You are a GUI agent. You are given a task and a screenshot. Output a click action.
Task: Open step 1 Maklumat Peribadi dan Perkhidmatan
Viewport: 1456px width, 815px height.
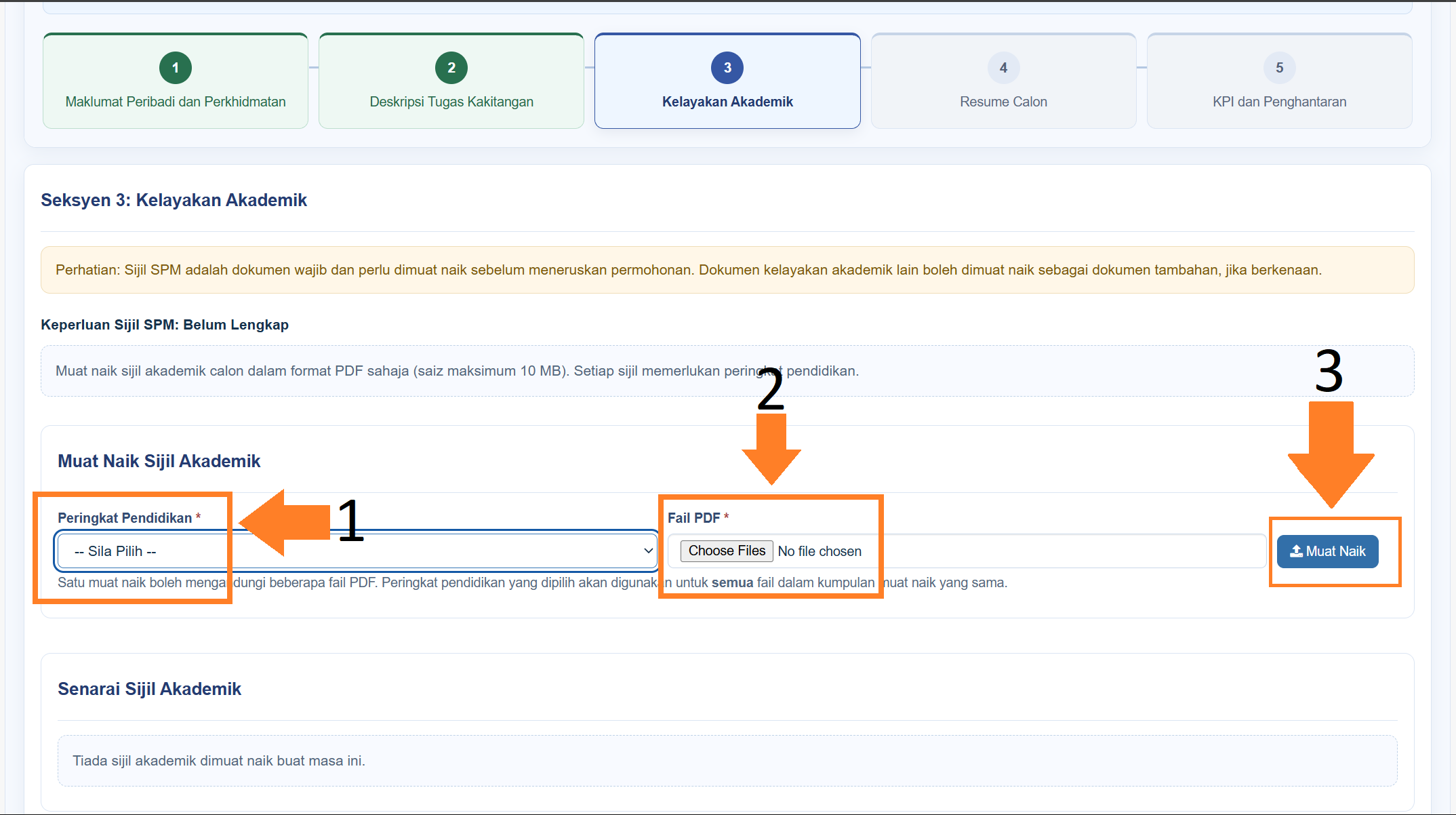pos(176,81)
